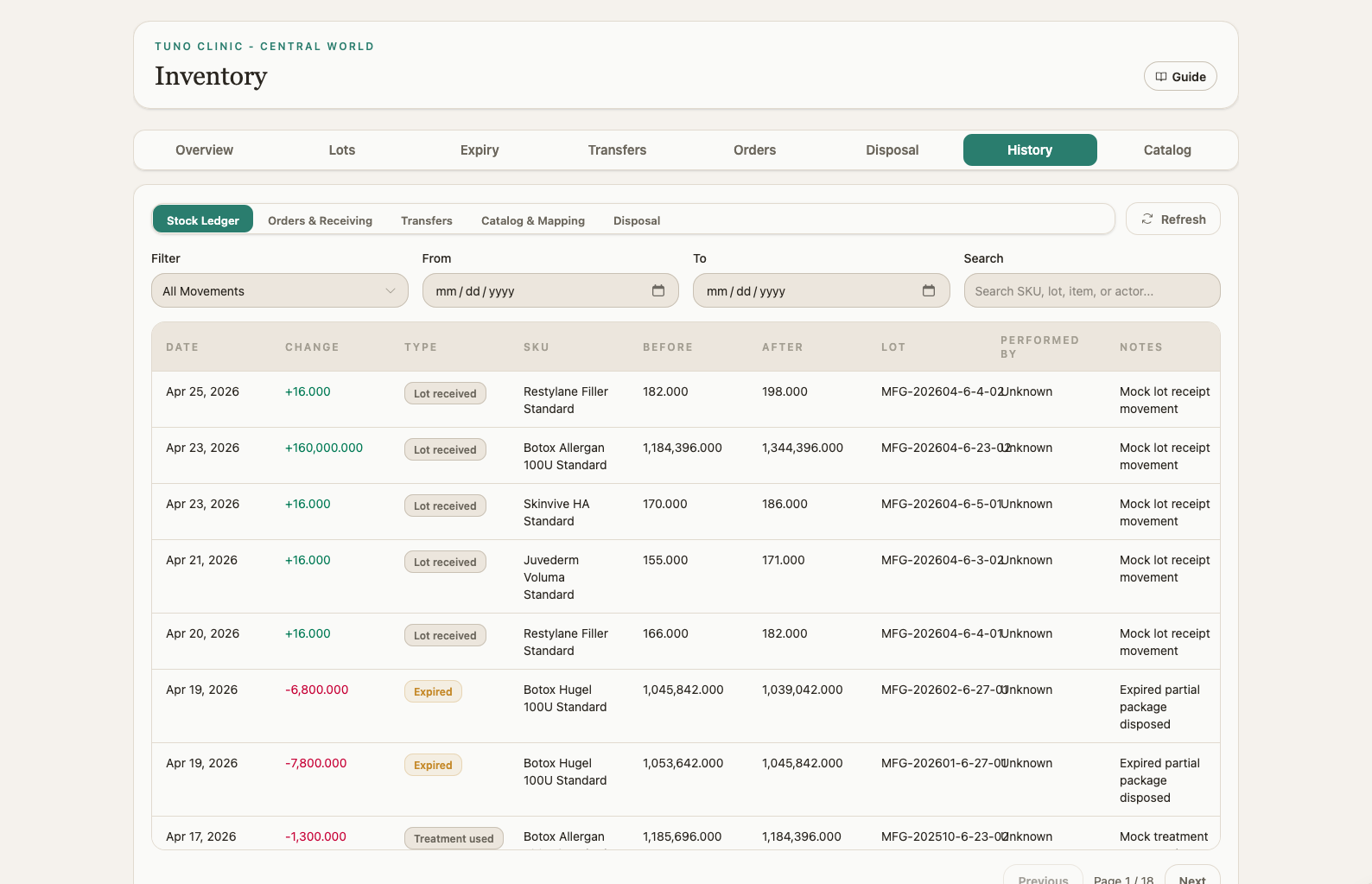Focus the From date field
1372x884 pixels.
tap(550, 290)
